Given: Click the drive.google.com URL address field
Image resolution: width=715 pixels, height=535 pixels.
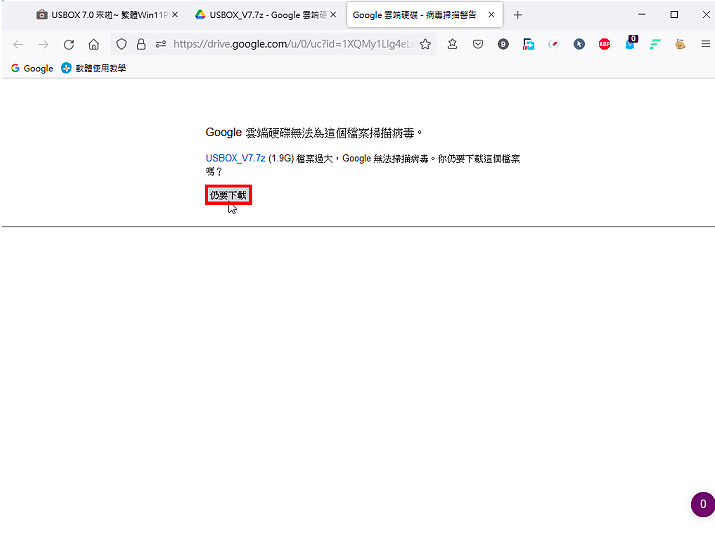Looking at the screenshot, I should [x=294, y=44].
